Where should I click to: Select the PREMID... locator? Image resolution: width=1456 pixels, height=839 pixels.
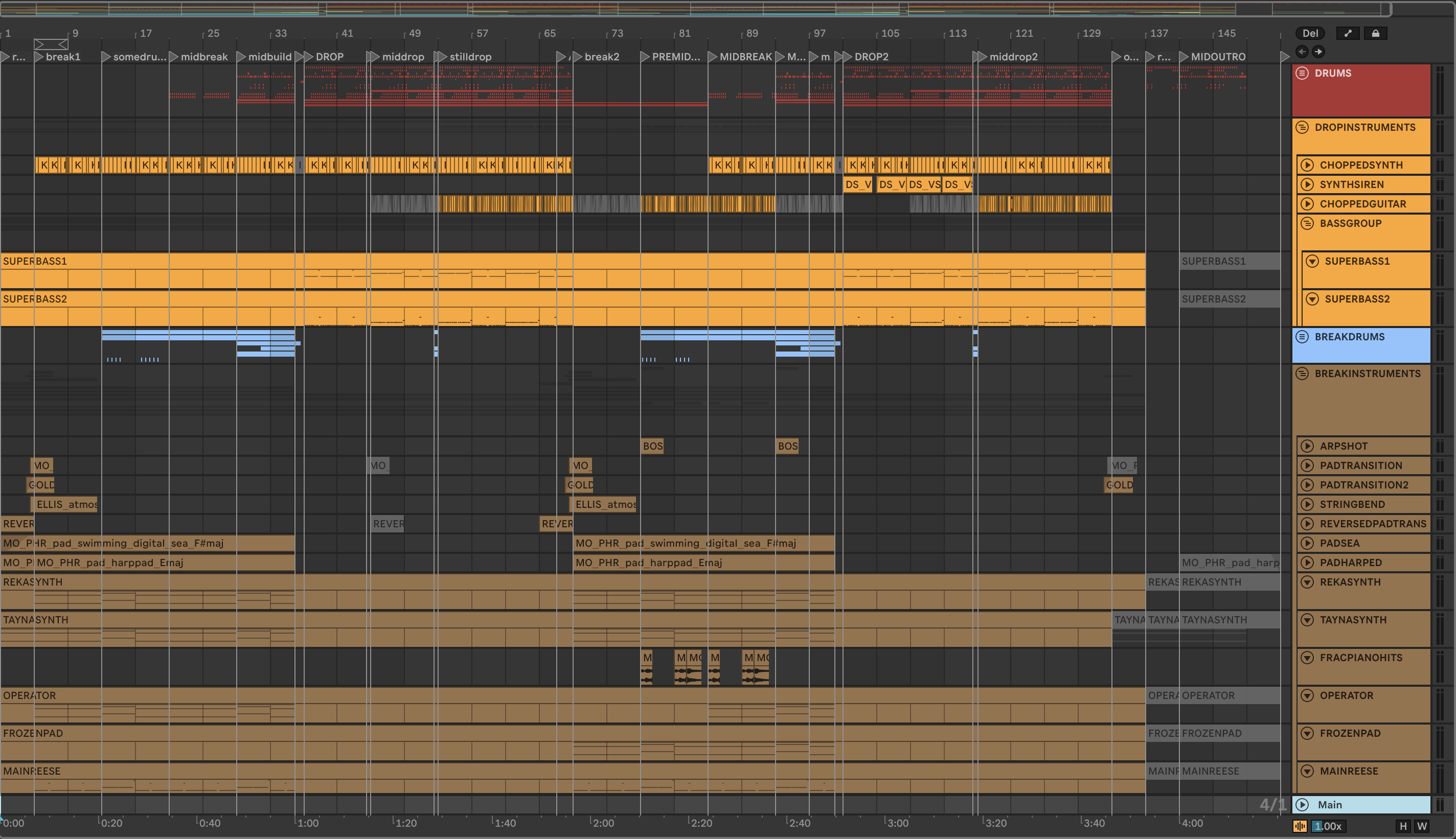tap(670, 57)
